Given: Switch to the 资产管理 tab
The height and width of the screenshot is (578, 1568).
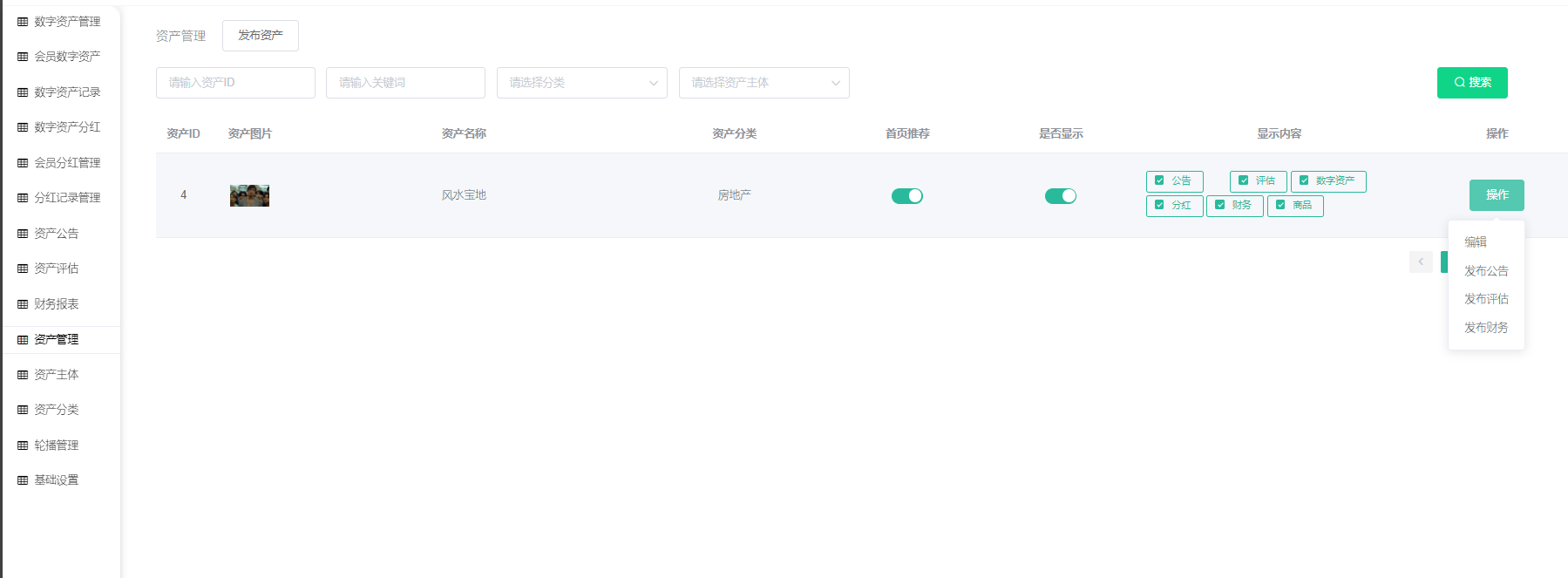Looking at the screenshot, I should tap(180, 36).
